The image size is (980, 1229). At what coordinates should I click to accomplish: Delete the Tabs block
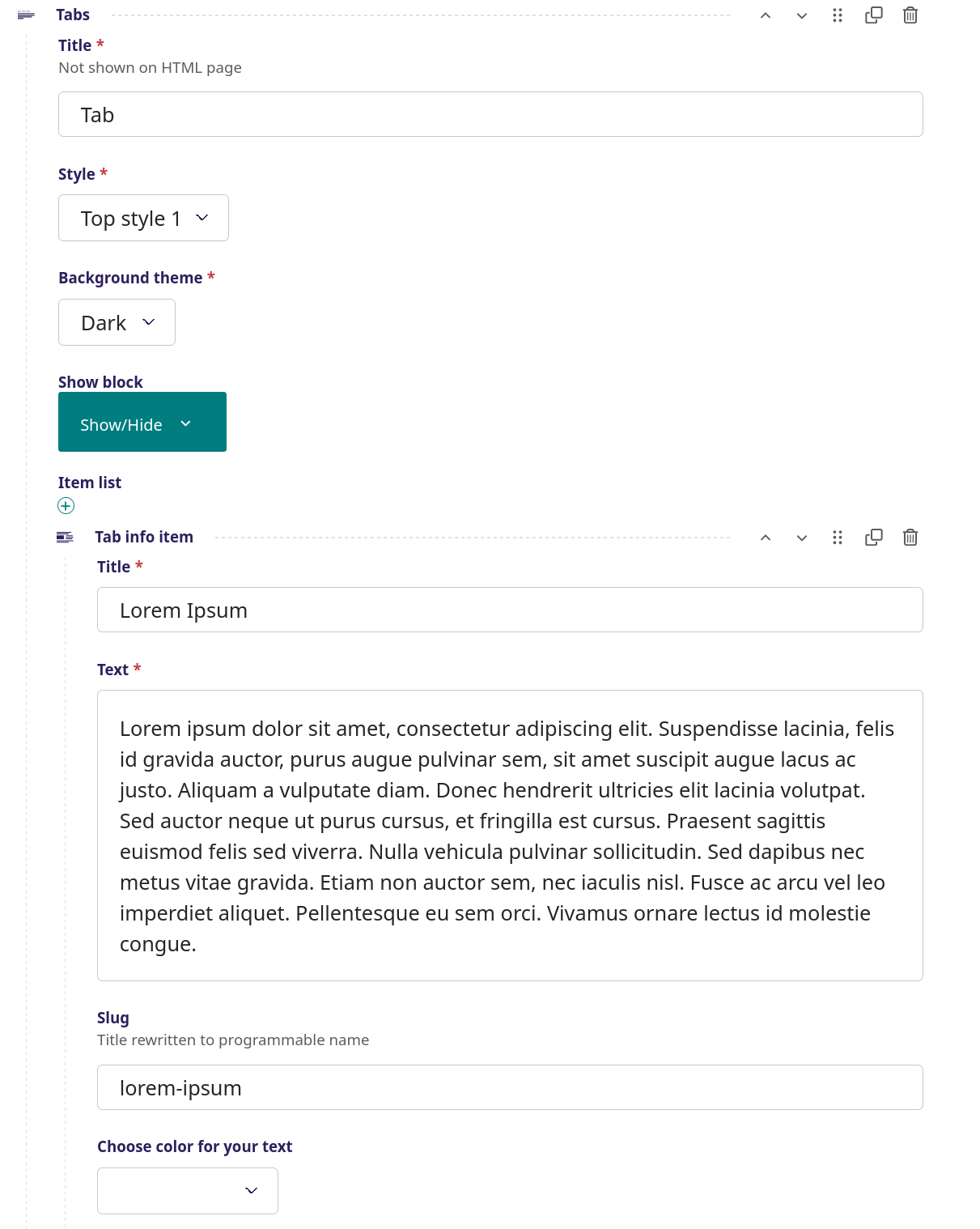910,15
